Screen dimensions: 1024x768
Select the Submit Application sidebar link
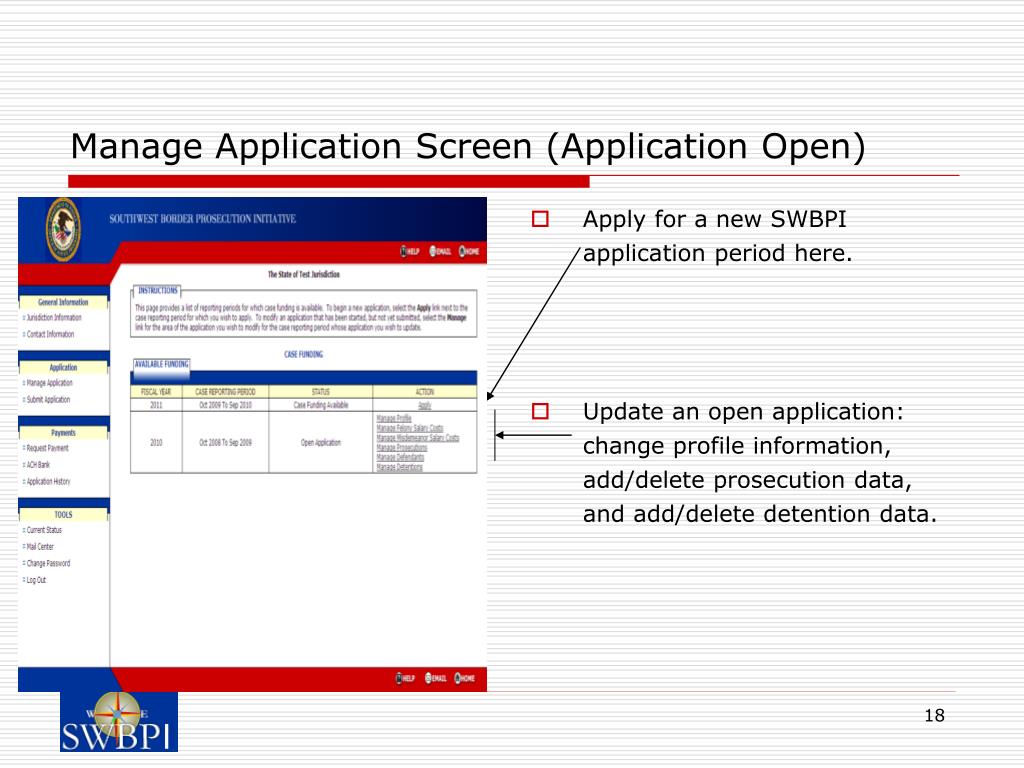48,400
